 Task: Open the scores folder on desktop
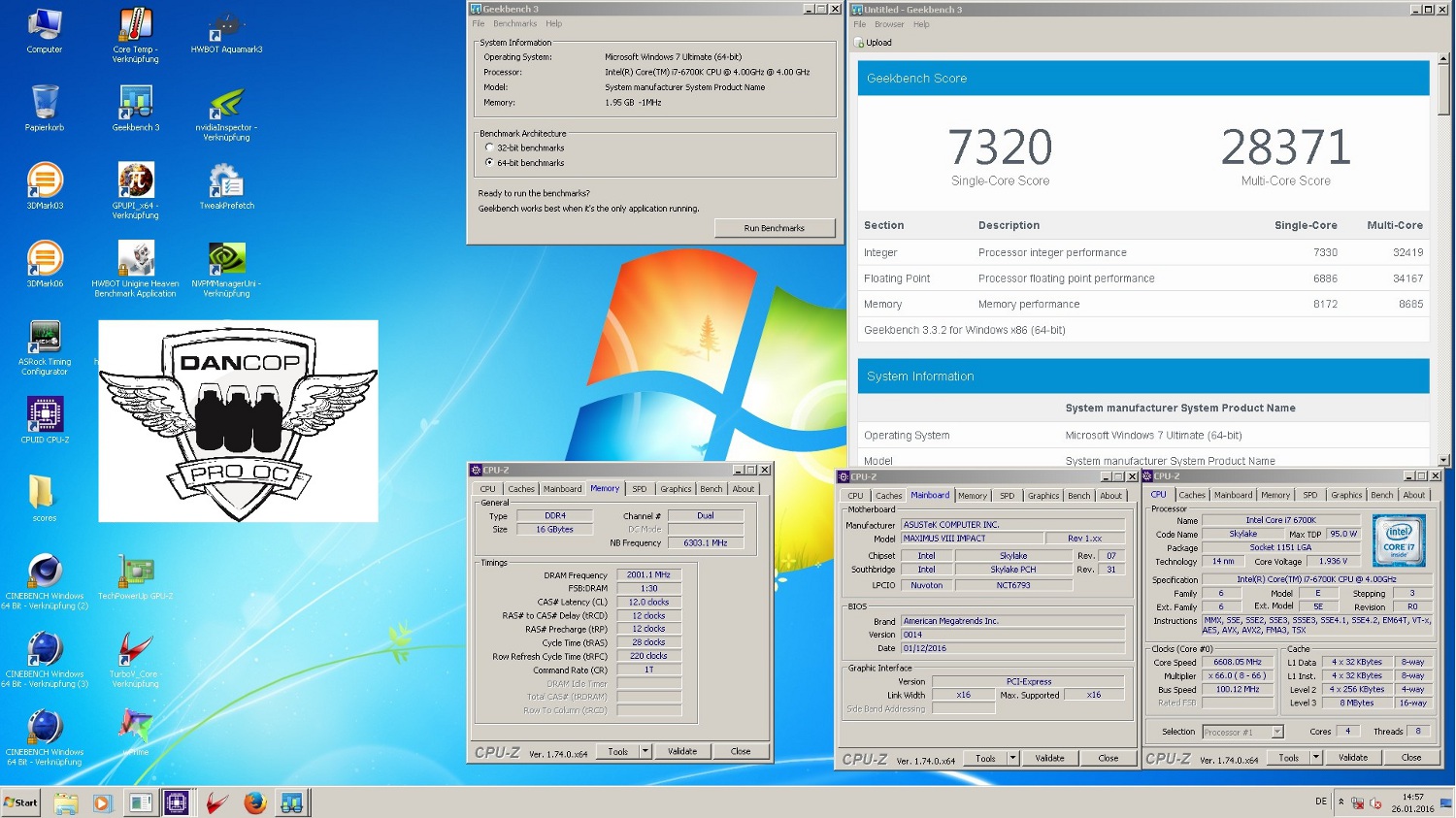(x=45, y=499)
